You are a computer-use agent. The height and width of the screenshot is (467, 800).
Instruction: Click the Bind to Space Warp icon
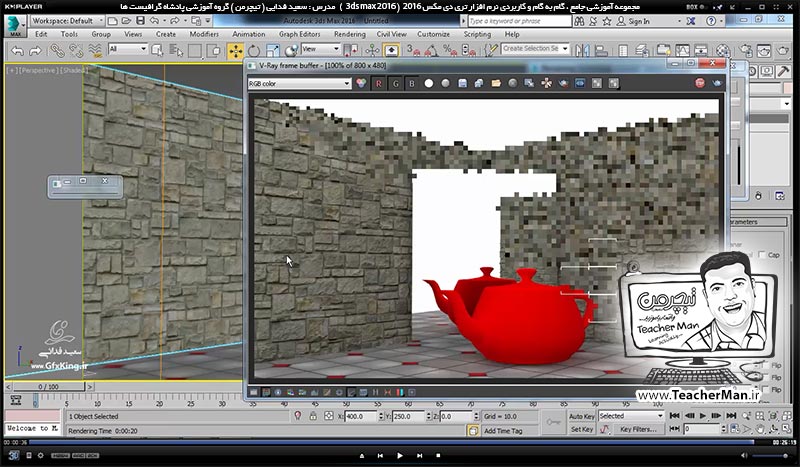[95, 51]
